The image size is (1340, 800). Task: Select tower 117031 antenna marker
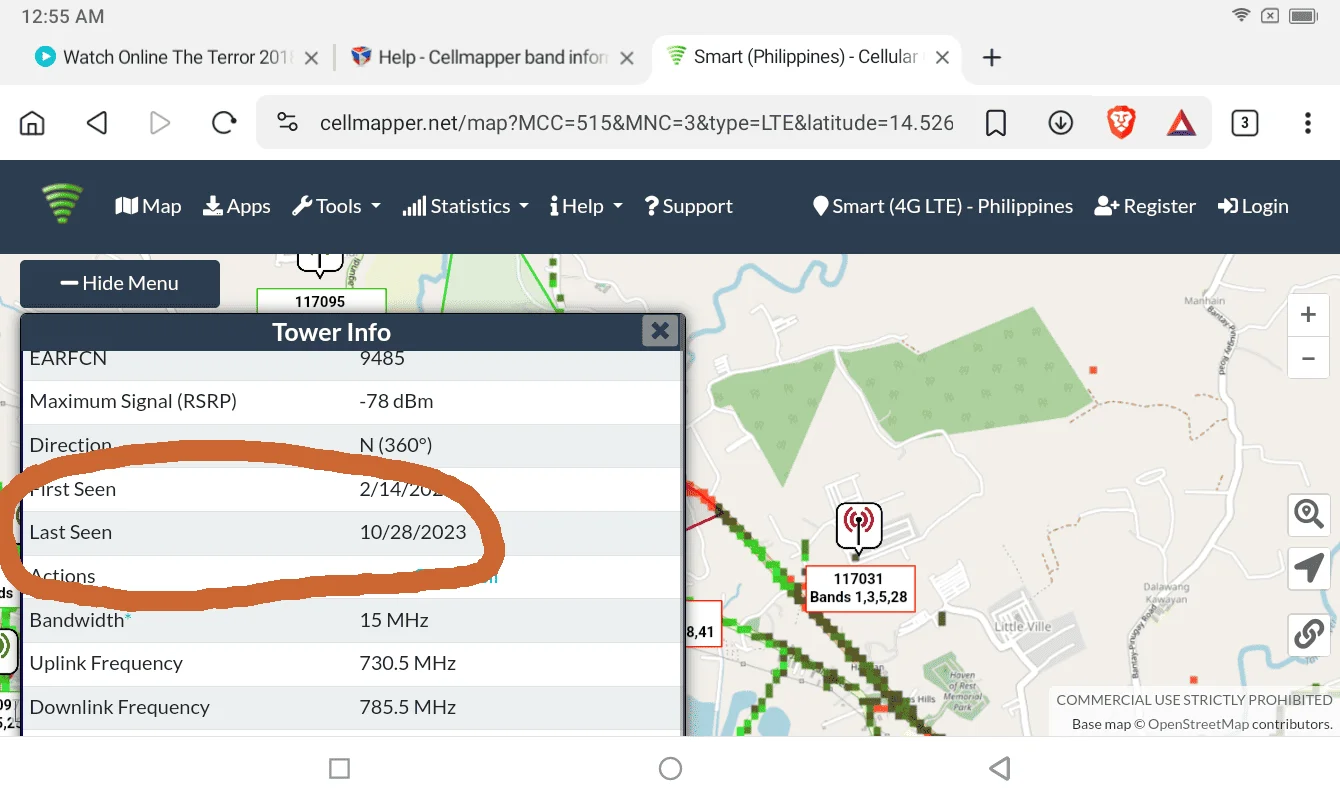pyautogui.click(x=858, y=526)
